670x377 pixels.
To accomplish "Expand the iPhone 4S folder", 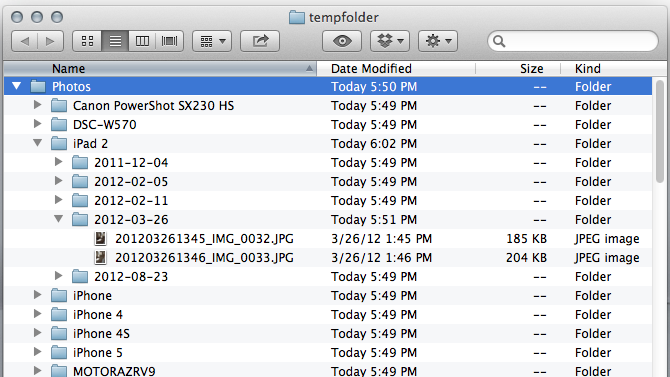I will point(38,333).
